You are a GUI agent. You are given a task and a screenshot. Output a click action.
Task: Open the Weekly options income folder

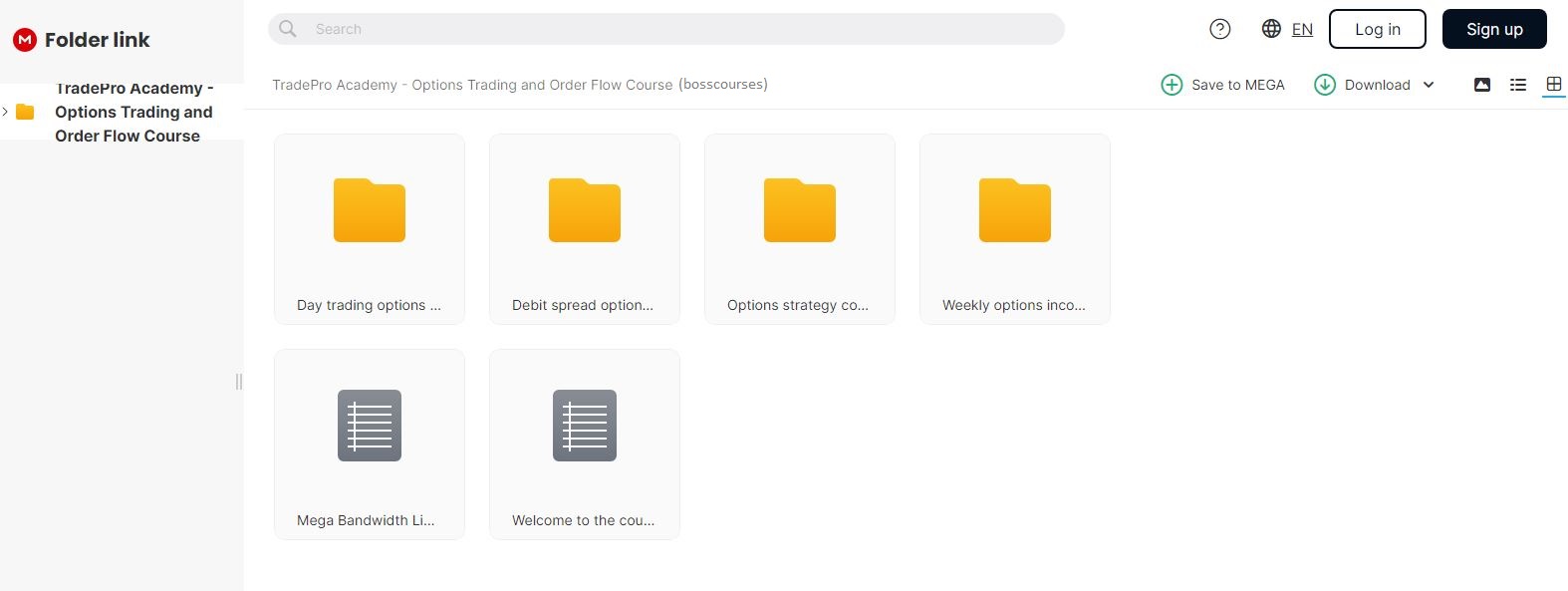click(x=1015, y=229)
